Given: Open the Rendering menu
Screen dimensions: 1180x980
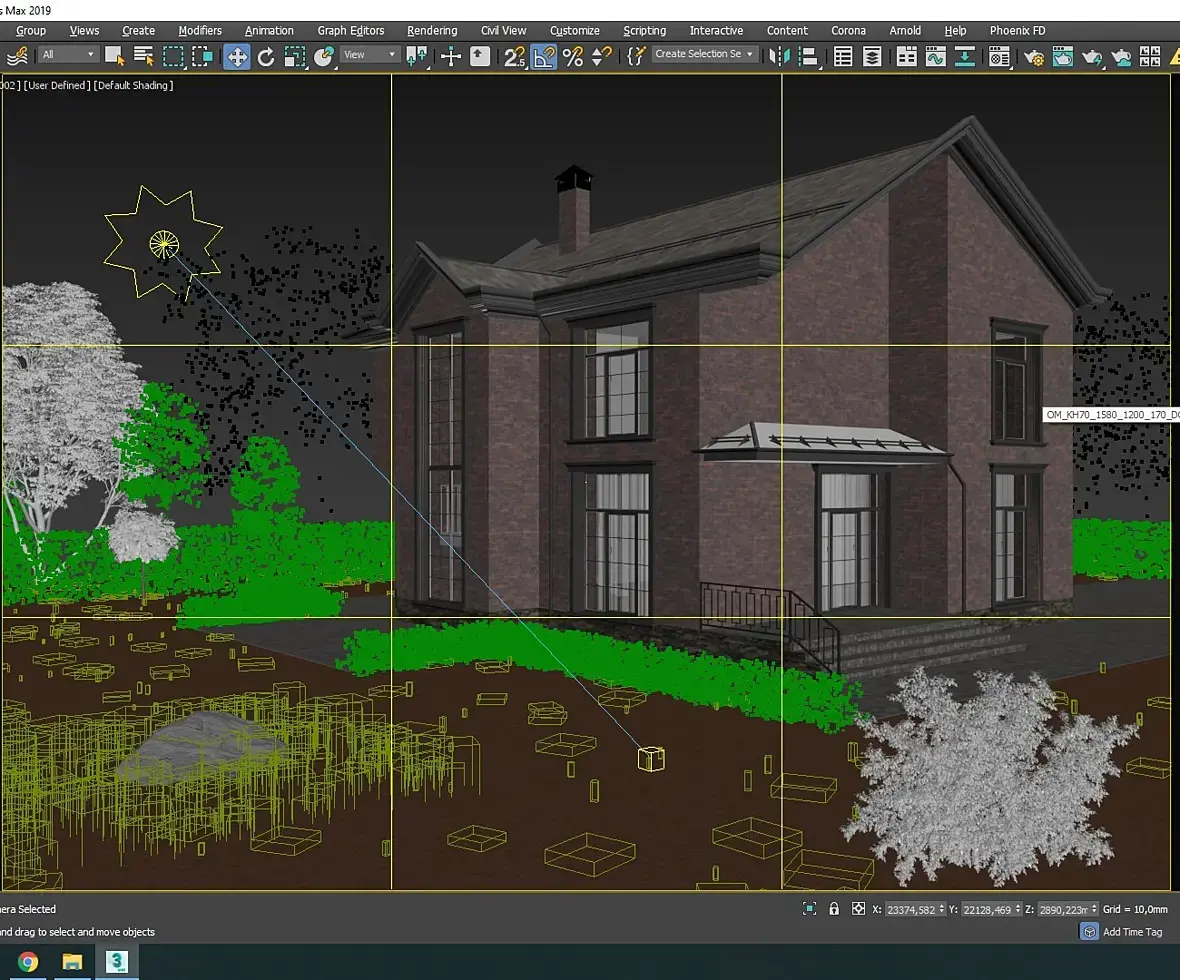Looking at the screenshot, I should click(x=432, y=31).
